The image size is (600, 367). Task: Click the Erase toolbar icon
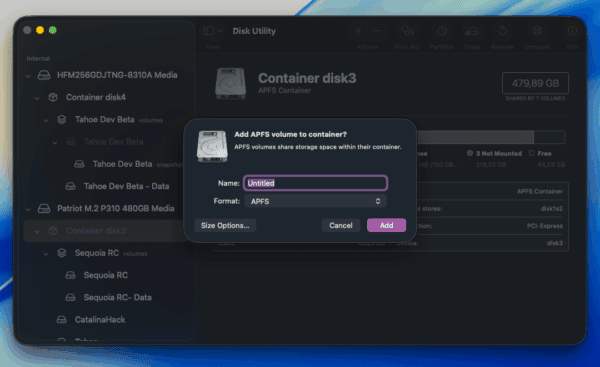472,31
